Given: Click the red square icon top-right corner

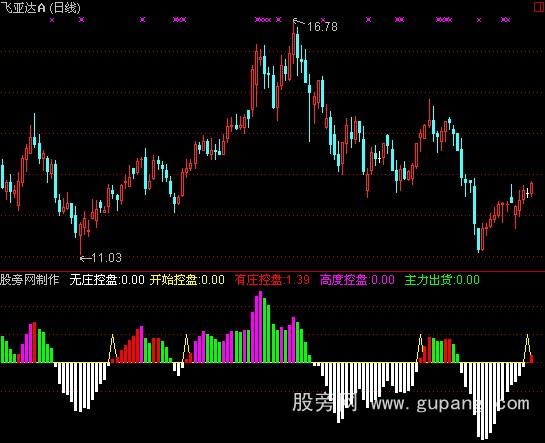Looking at the screenshot, I should pyautogui.click(x=539, y=7).
